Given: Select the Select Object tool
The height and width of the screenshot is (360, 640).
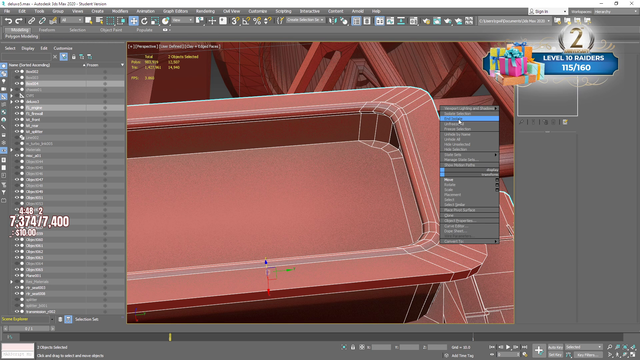Looking at the screenshot, I should [89, 20].
